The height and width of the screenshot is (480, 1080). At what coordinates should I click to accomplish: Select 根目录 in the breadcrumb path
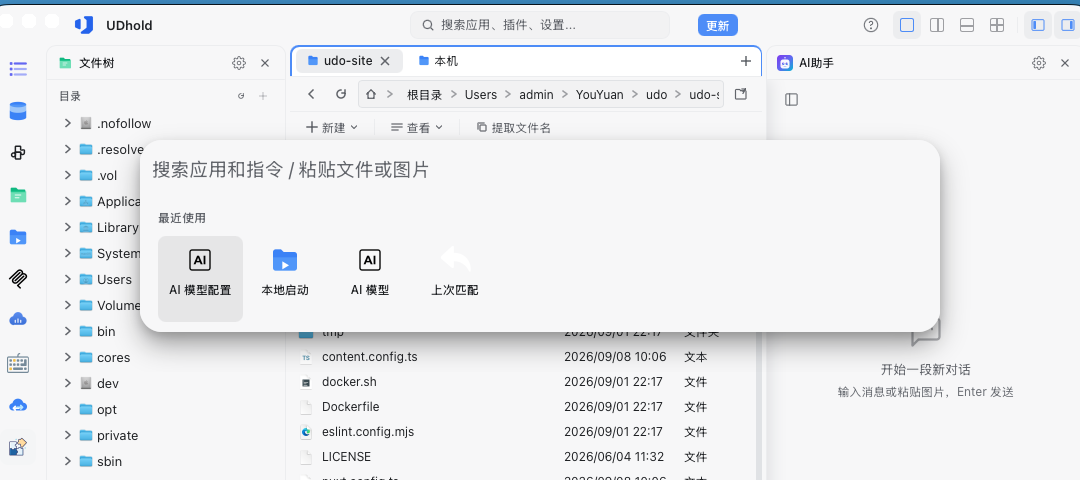(x=424, y=95)
